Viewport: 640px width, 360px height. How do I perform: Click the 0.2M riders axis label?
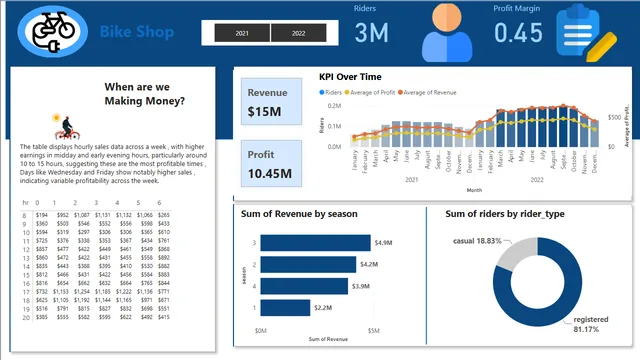(334, 106)
